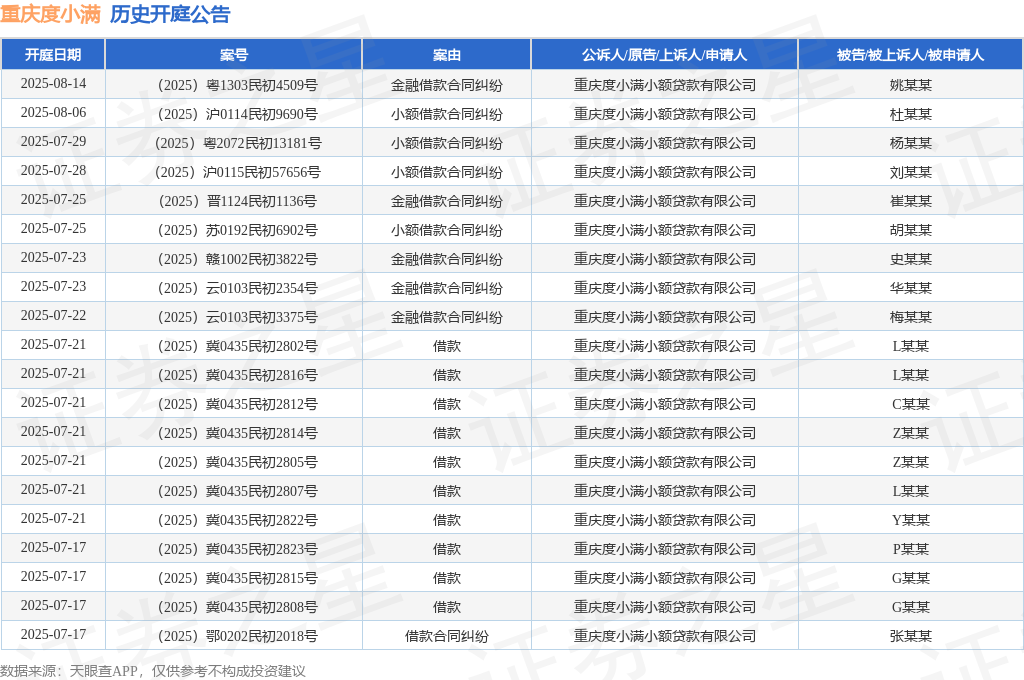Click the date 2025-07-28

tap(53, 170)
